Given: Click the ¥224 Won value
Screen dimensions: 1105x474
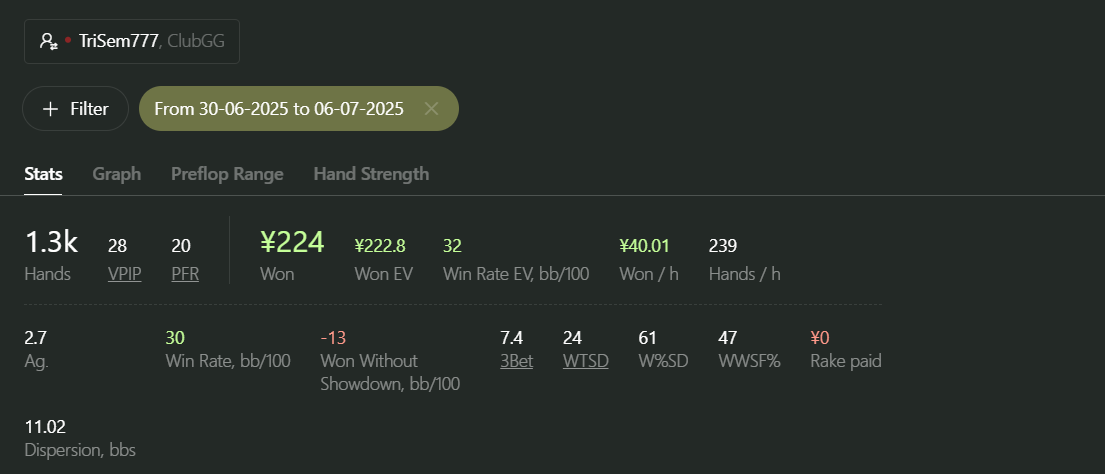Looking at the screenshot, I should (x=292, y=243).
